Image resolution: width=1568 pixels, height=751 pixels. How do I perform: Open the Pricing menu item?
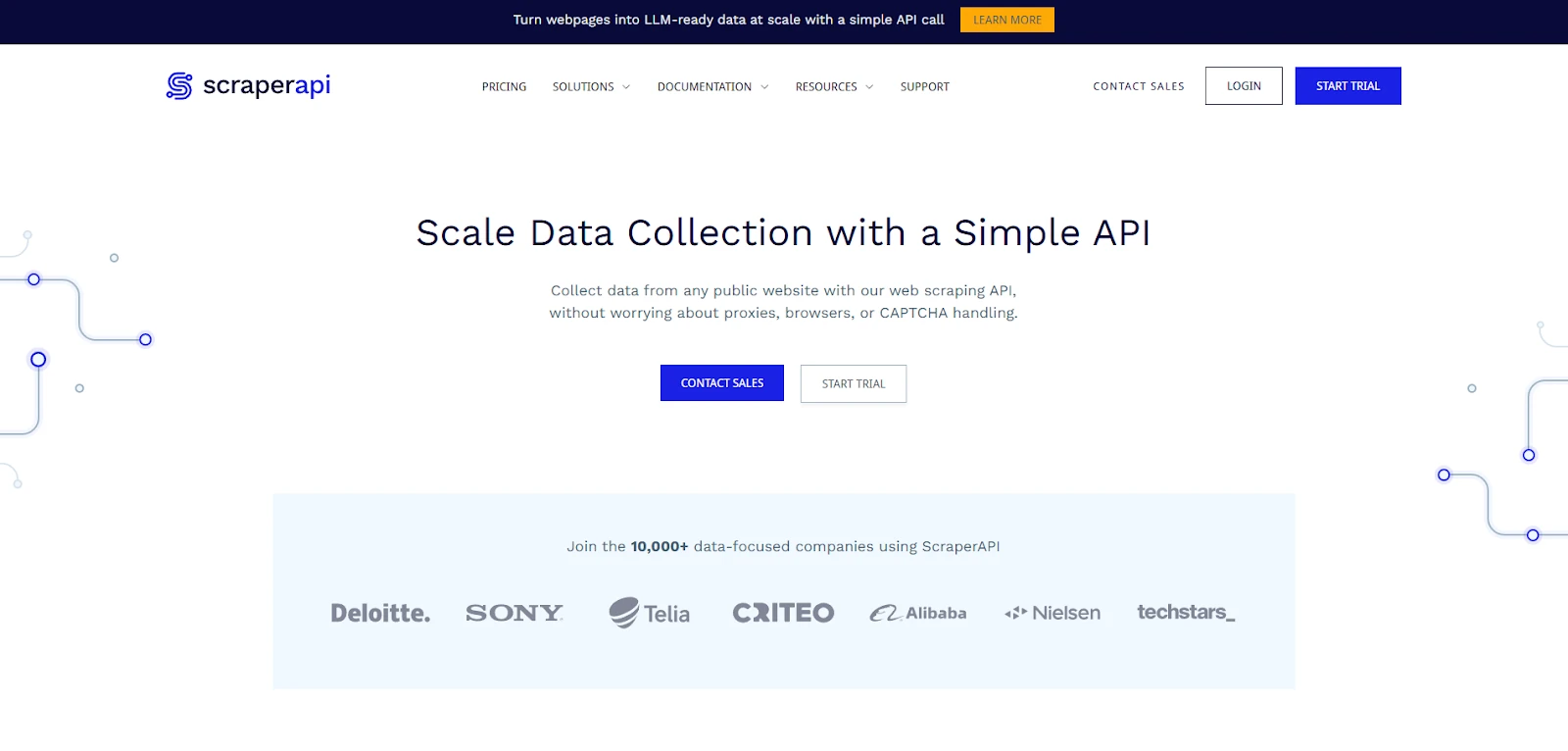pos(504,87)
